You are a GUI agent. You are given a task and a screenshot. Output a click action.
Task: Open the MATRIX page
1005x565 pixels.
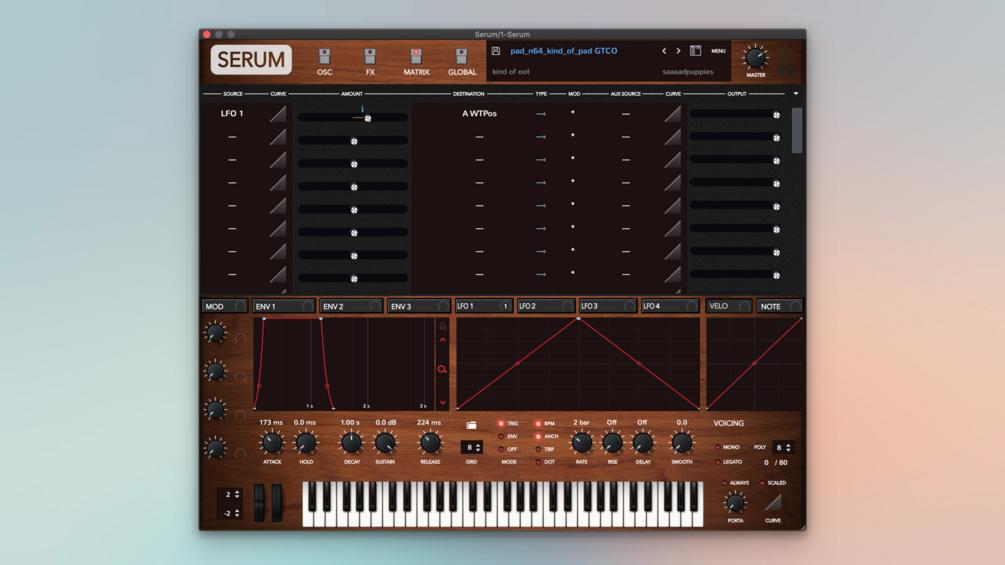pos(416,62)
